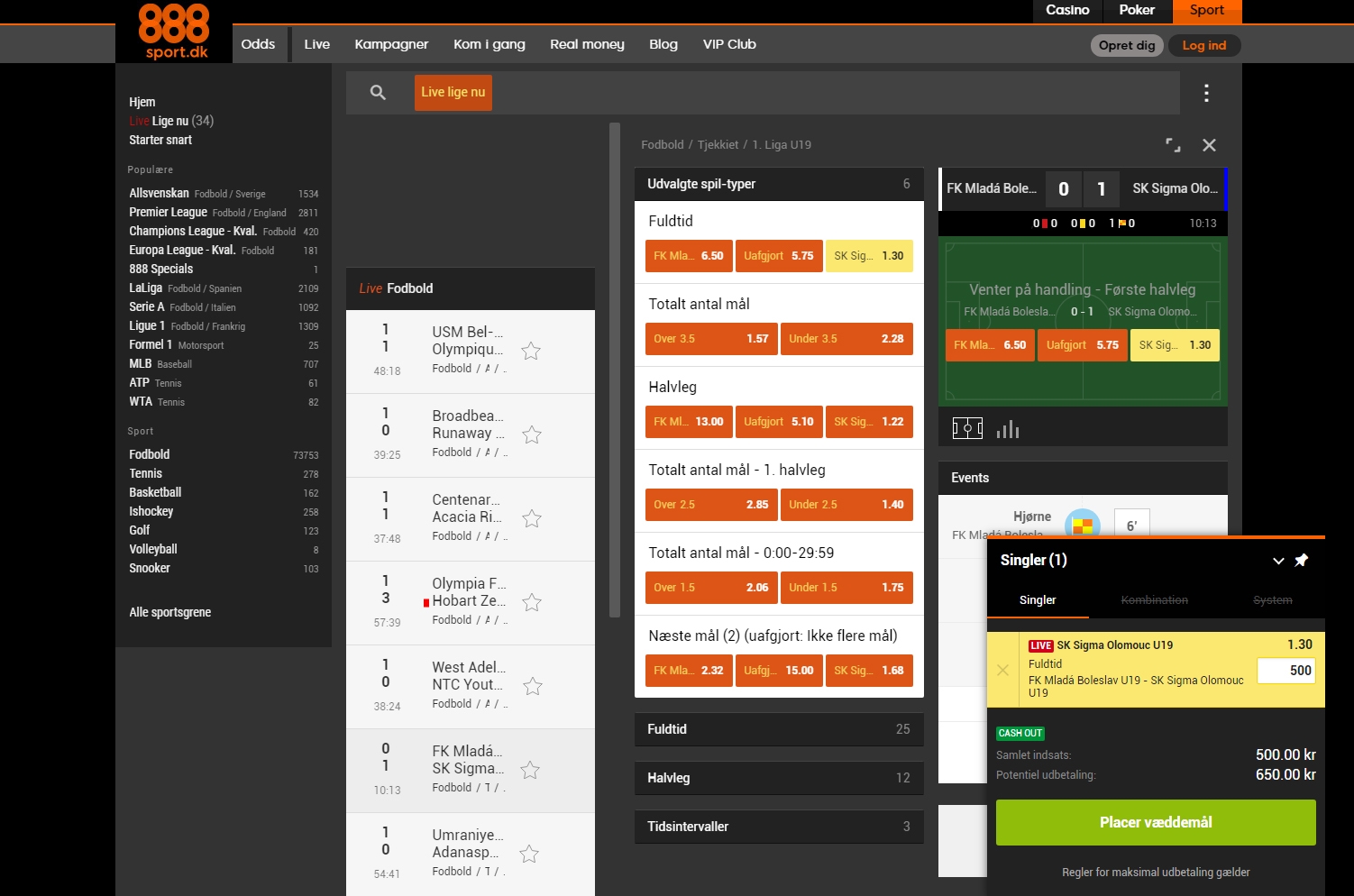Remove the bet with the X in bet slip
The image size is (1354, 896).
coord(1002,670)
